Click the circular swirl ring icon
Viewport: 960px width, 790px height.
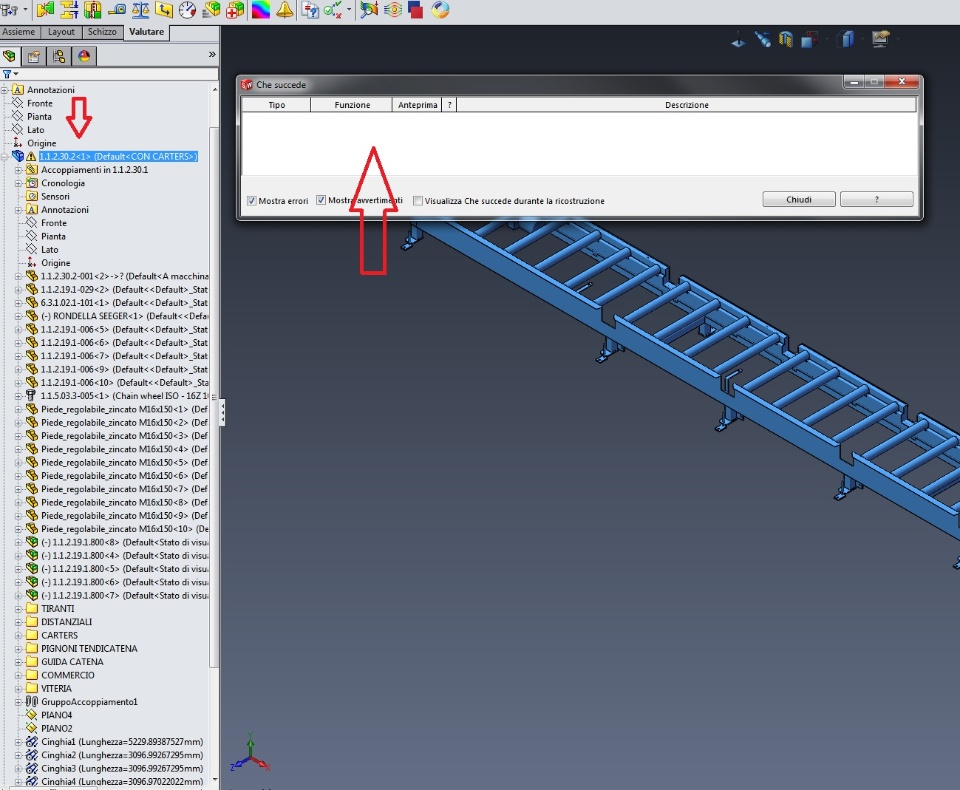[440, 9]
